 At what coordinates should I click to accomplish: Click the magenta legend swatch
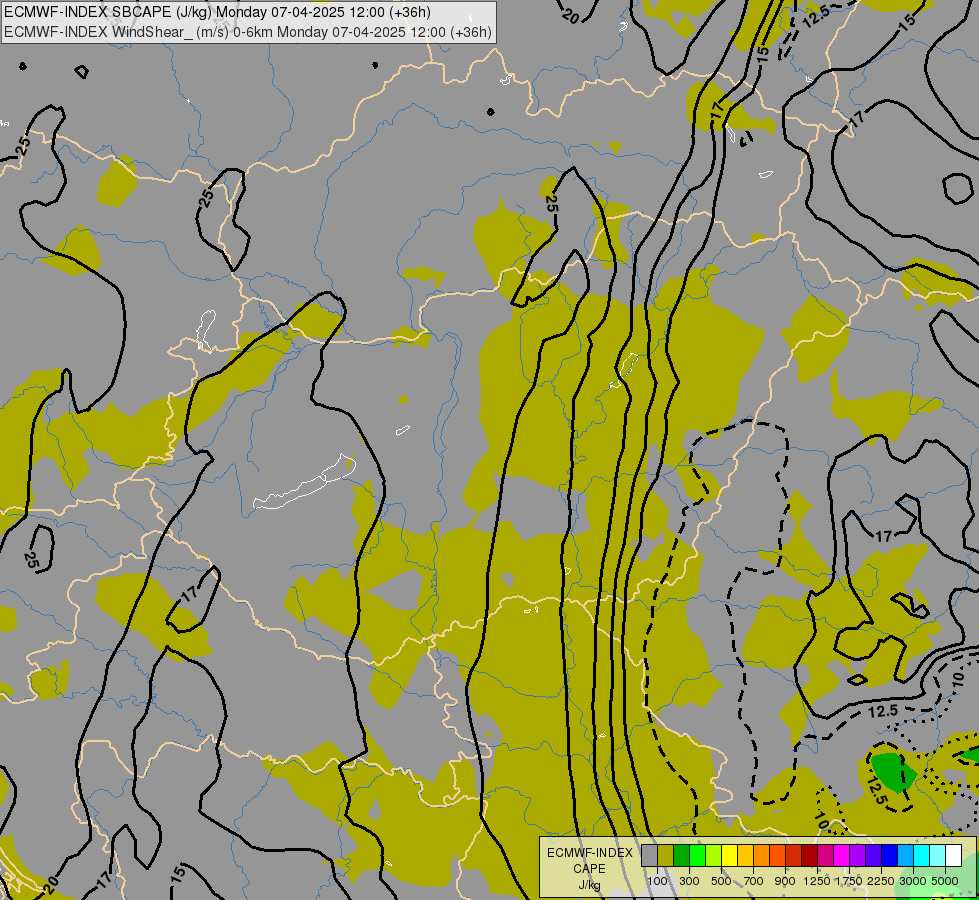(842, 856)
